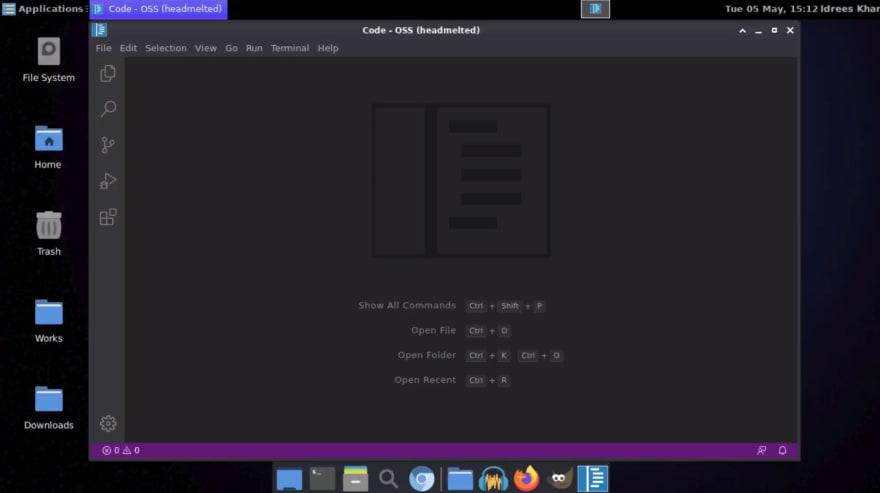Open the Trash desktop icon
The width and height of the screenshot is (880, 493).
(48, 234)
